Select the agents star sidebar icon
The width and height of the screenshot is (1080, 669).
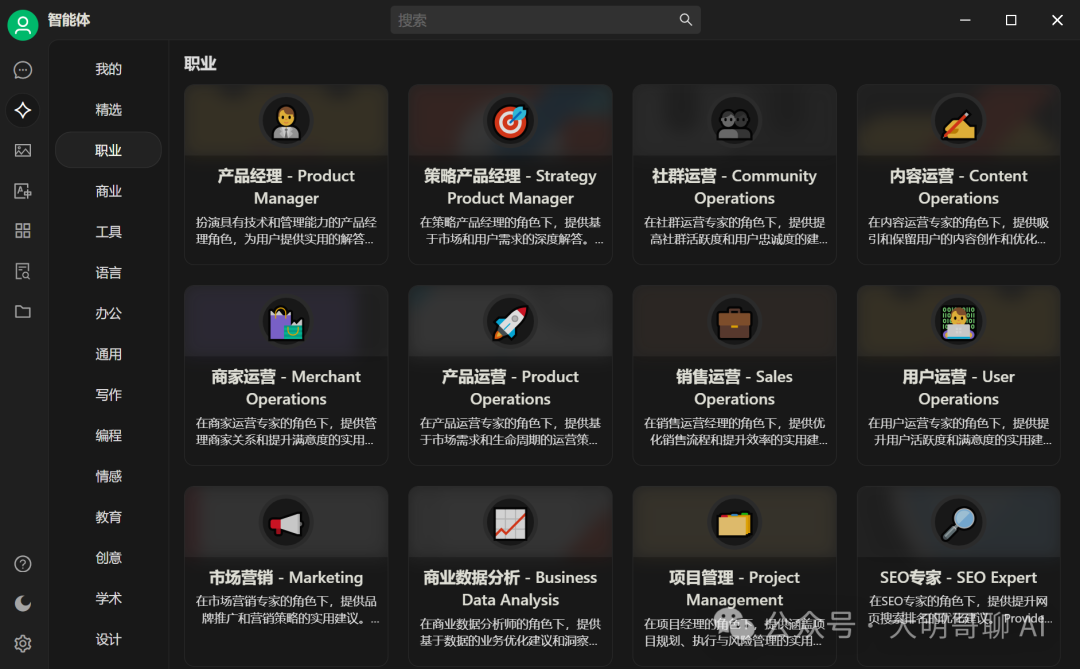point(23,110)
